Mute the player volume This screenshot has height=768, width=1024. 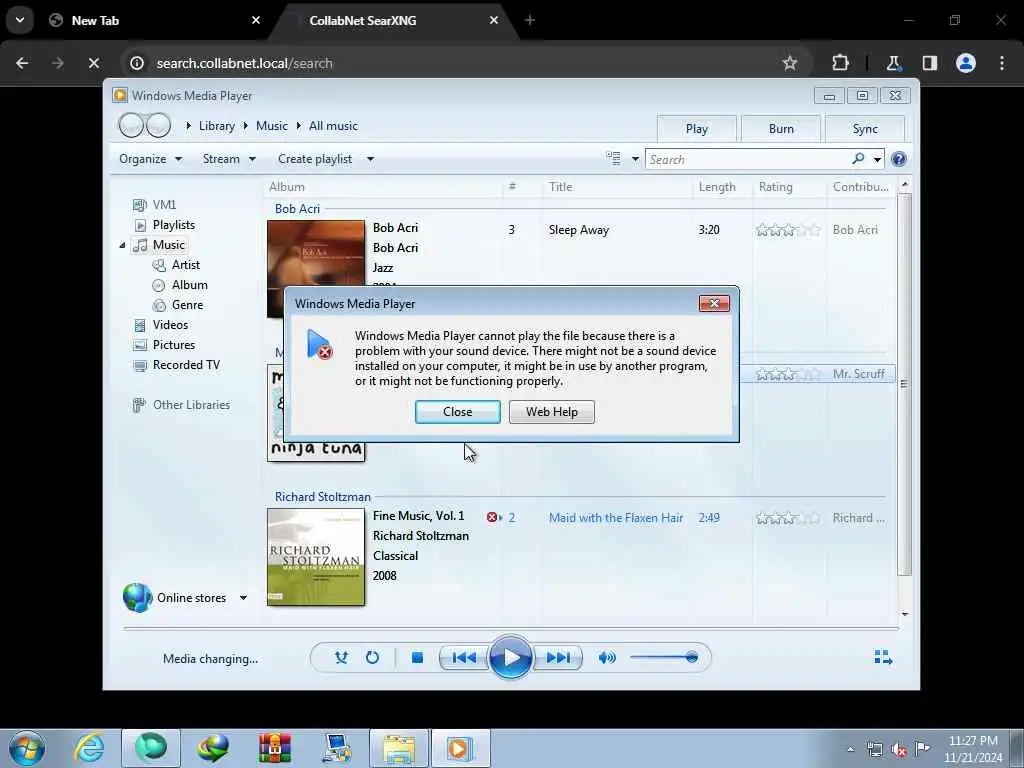pyautogui.click(x=607, y=658)
